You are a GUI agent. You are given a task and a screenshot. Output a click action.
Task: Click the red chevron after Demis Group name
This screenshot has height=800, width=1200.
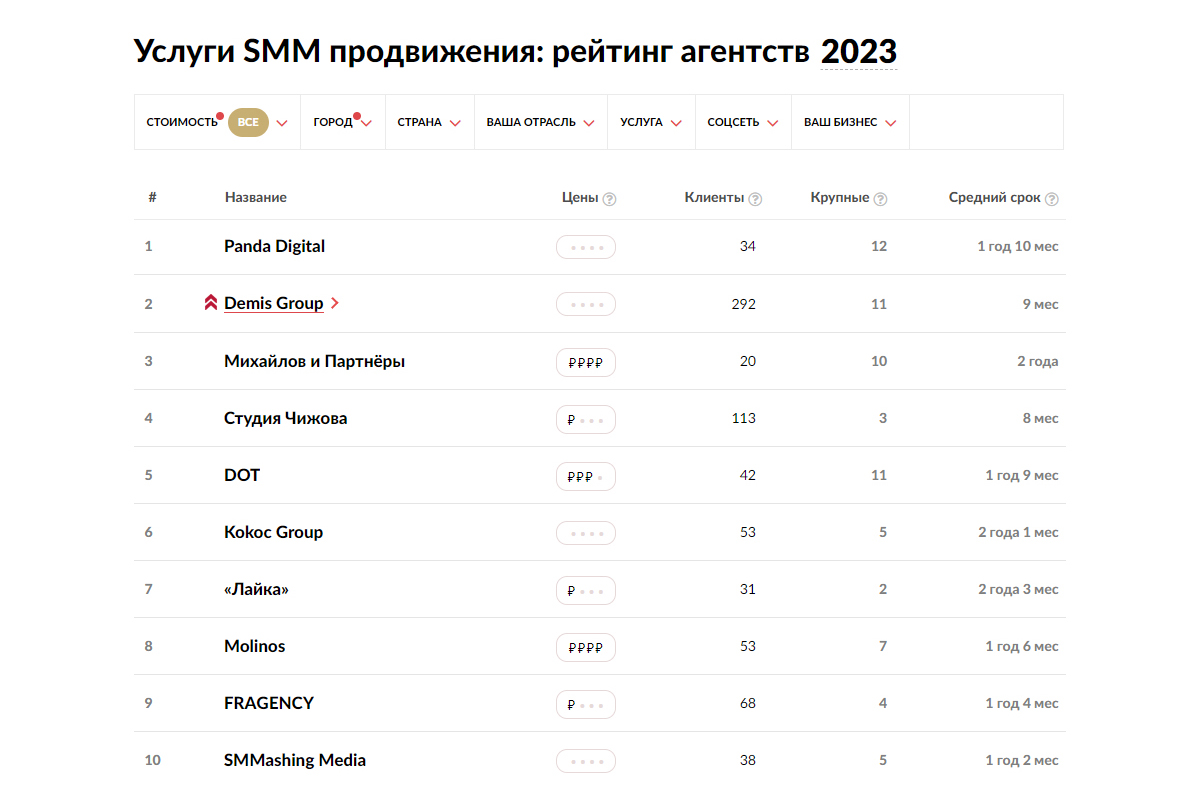[334, 303]
